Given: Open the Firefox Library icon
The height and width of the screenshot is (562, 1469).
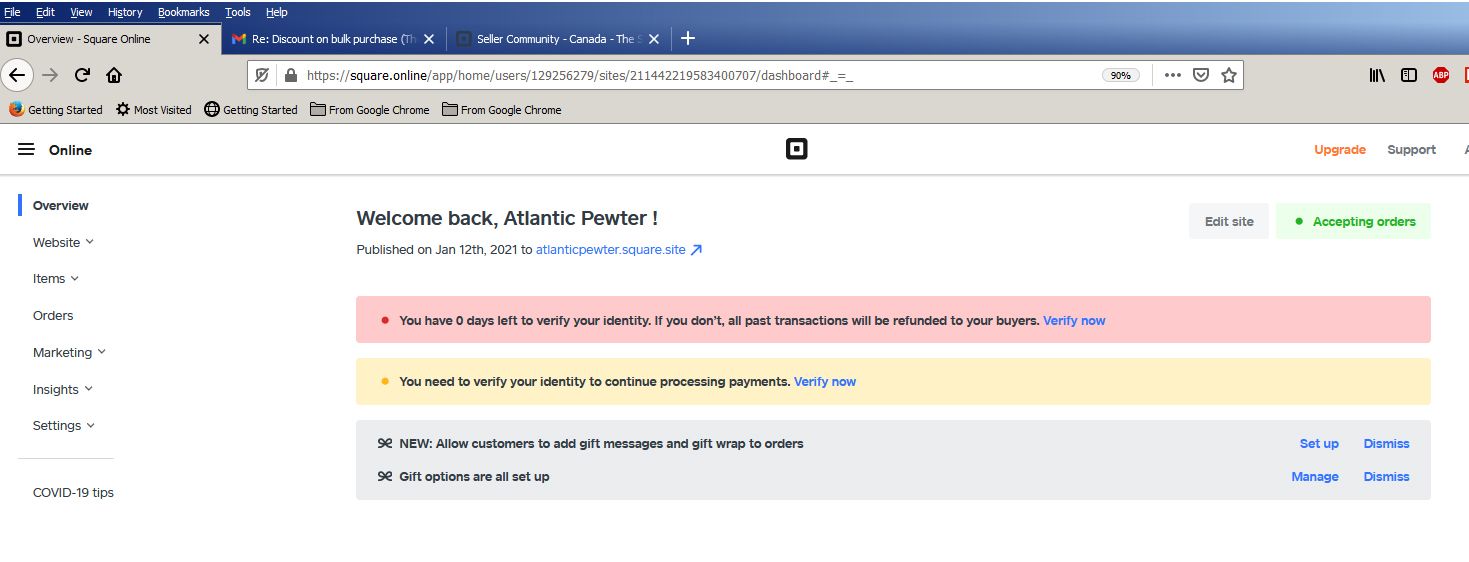Looking at the screenshot, I should click(x=1377, y=75).
